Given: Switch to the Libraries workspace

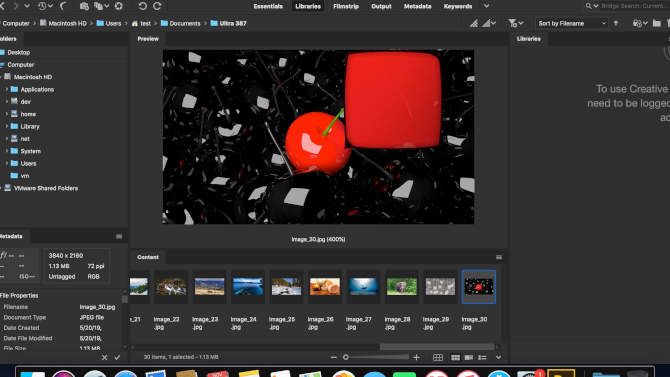Looking at the screenshot, I should (x=308, y=6).
